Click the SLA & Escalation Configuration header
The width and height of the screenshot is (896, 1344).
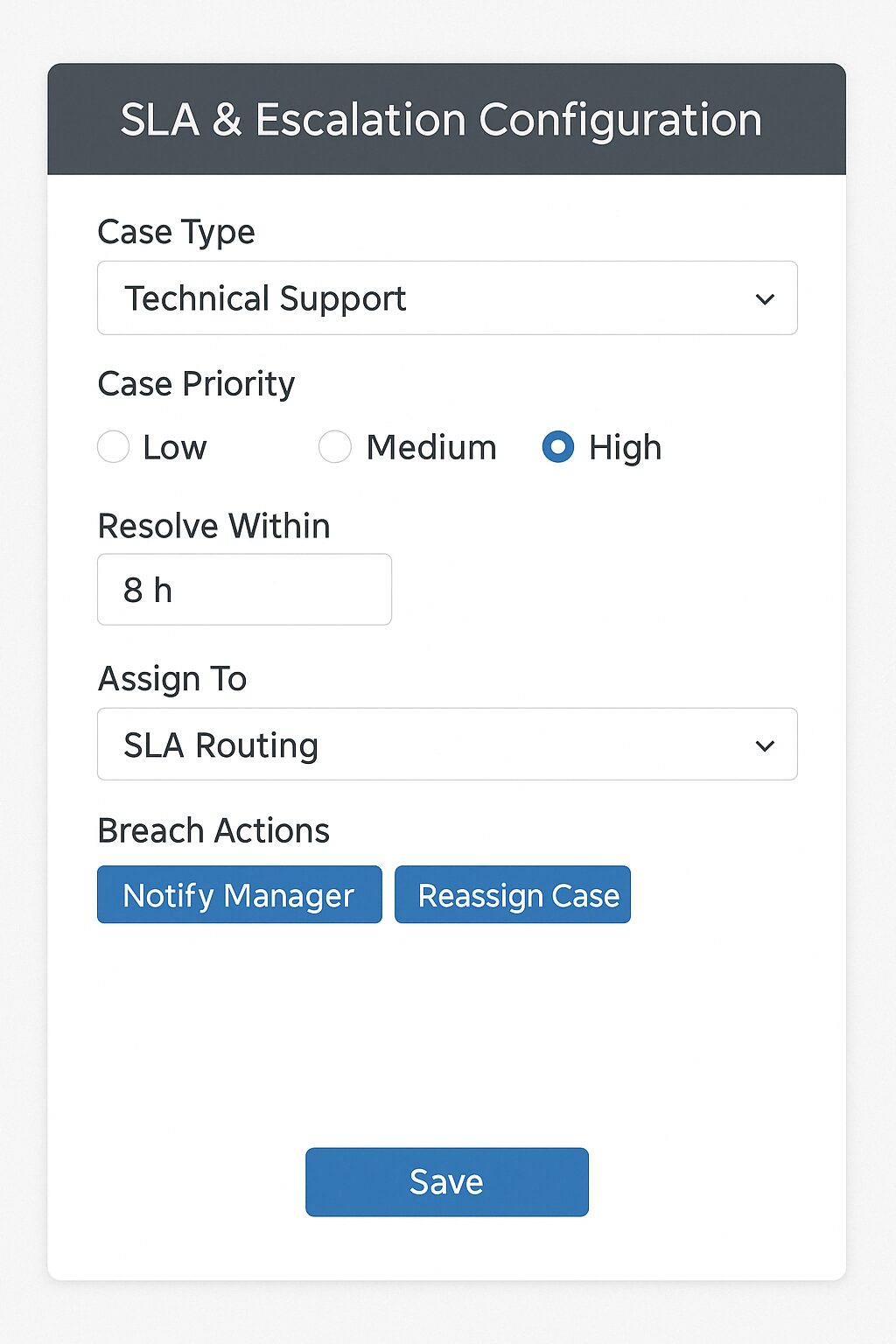click(x=441, y=120)
